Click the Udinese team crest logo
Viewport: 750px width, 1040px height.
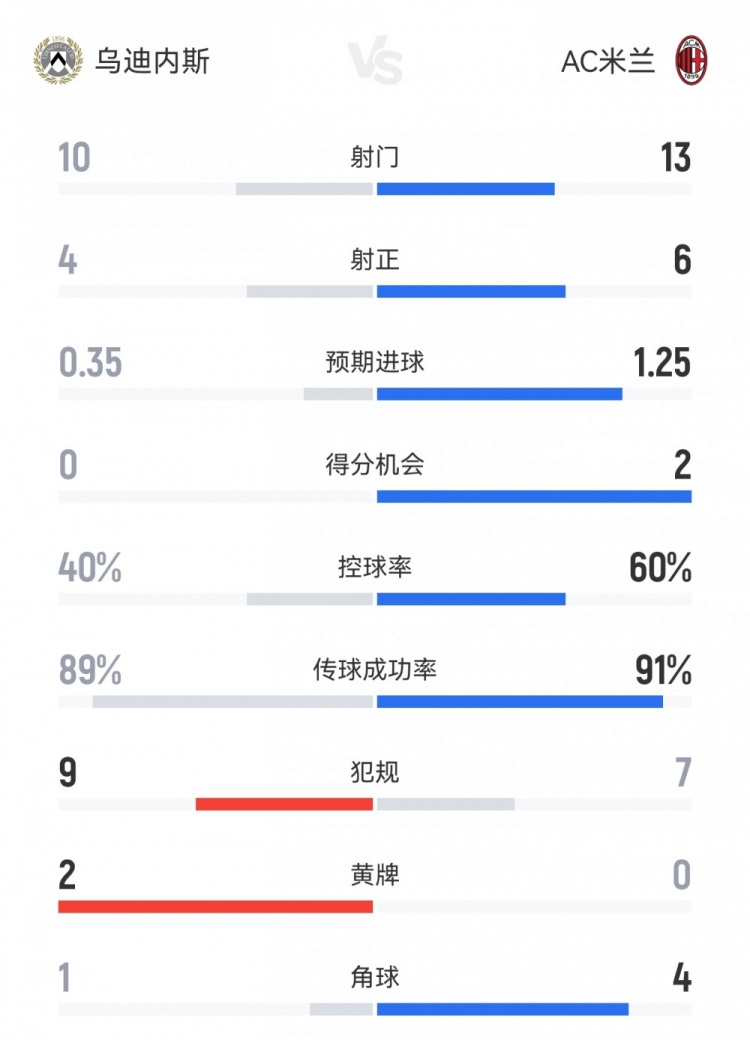coord(58,61)
